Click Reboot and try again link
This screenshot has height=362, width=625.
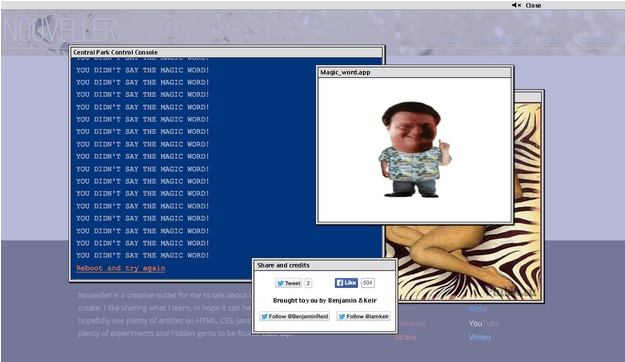pyautogui.click(x=121, y=268)
